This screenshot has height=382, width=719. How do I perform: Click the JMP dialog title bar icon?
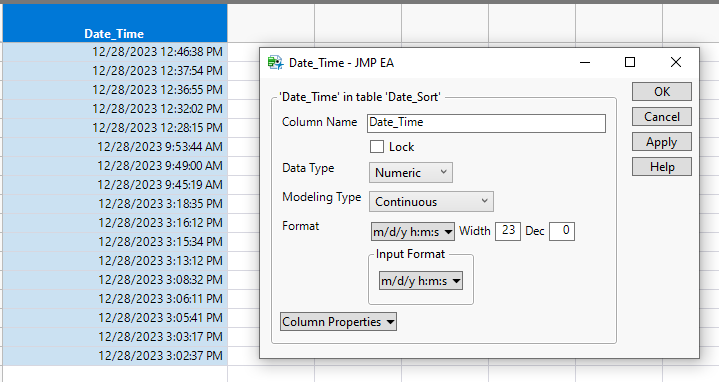[275, 62]
